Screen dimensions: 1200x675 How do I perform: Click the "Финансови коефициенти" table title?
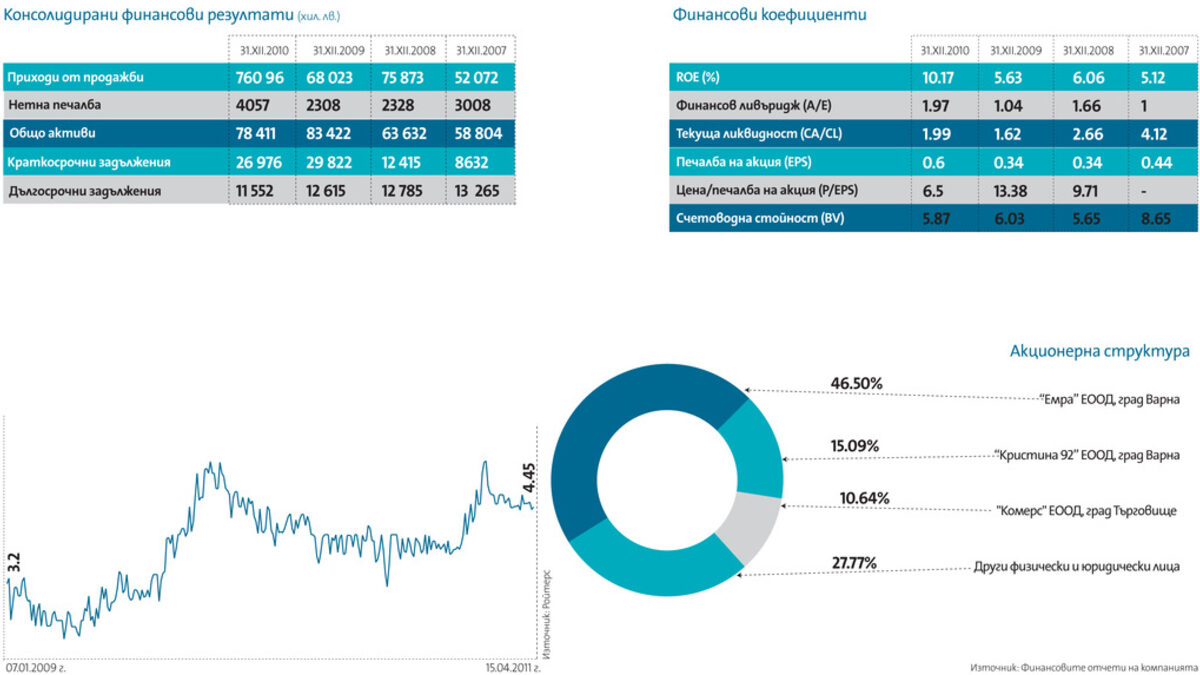pyautogui.click(x=770, y=15)
